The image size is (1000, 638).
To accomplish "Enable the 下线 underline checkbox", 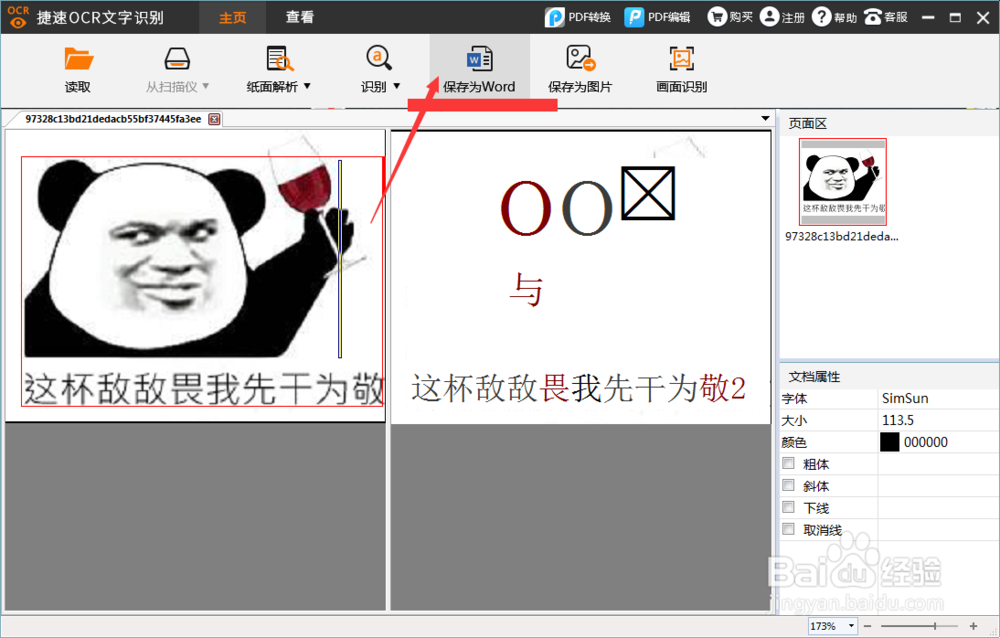I will tap(788, 507).
